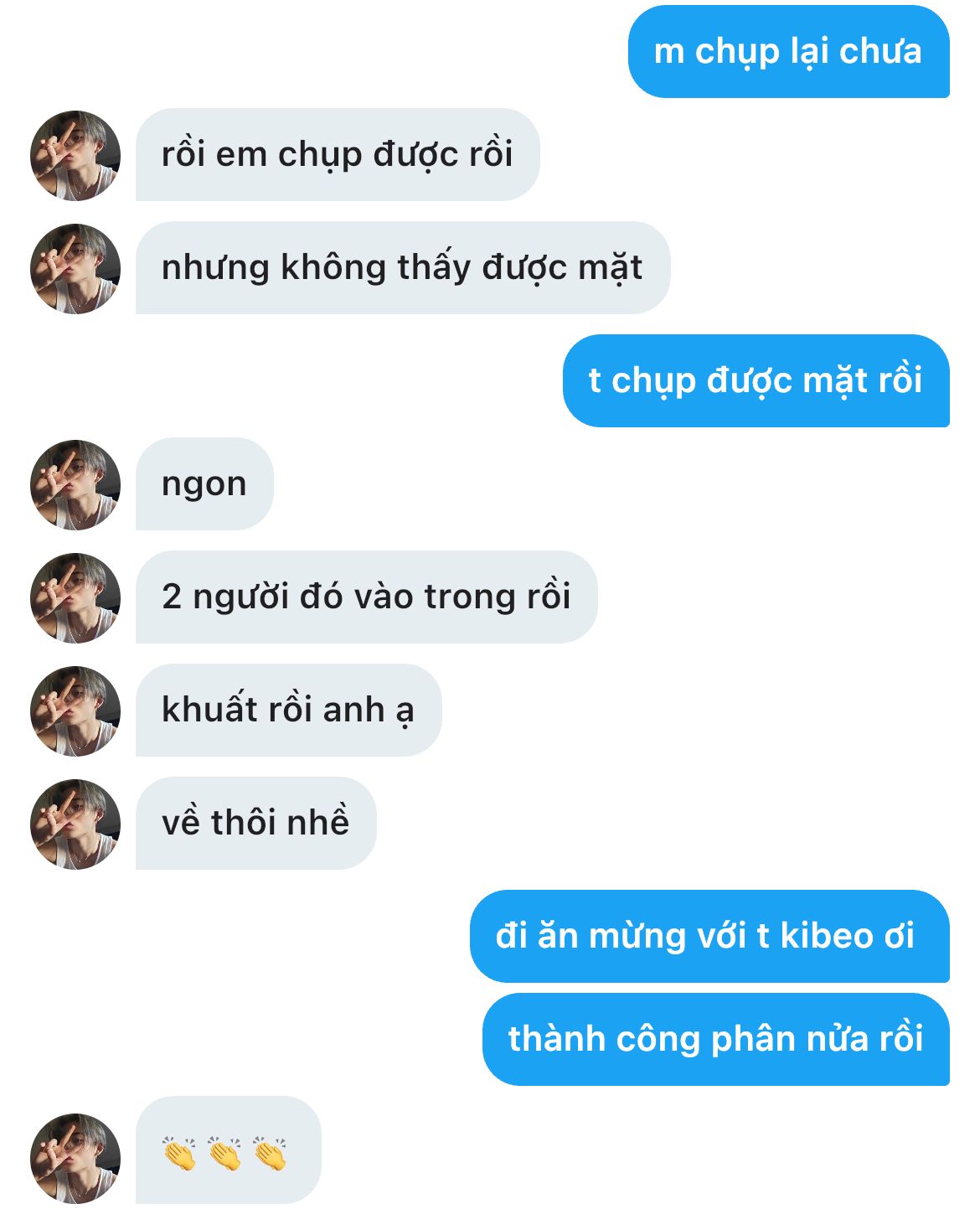Select the 'rồi em chụp được rồi' message
980x1230 pixels.
pyautogui.click(x=338, y=154)
